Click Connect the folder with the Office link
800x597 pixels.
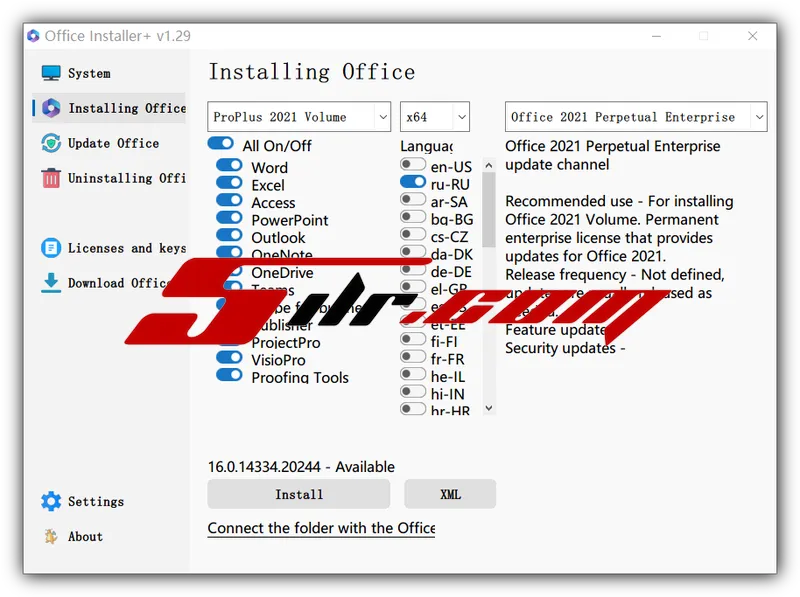click(x=321, y=528)
